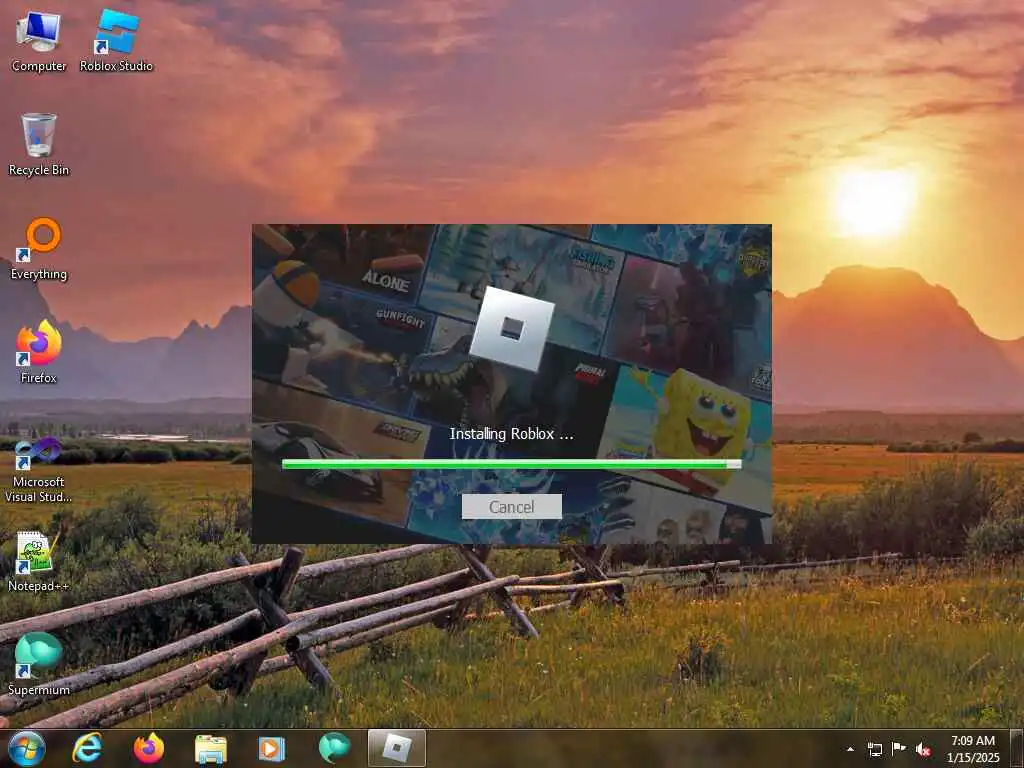Click the Installing Roblox status text

point(511,434)
